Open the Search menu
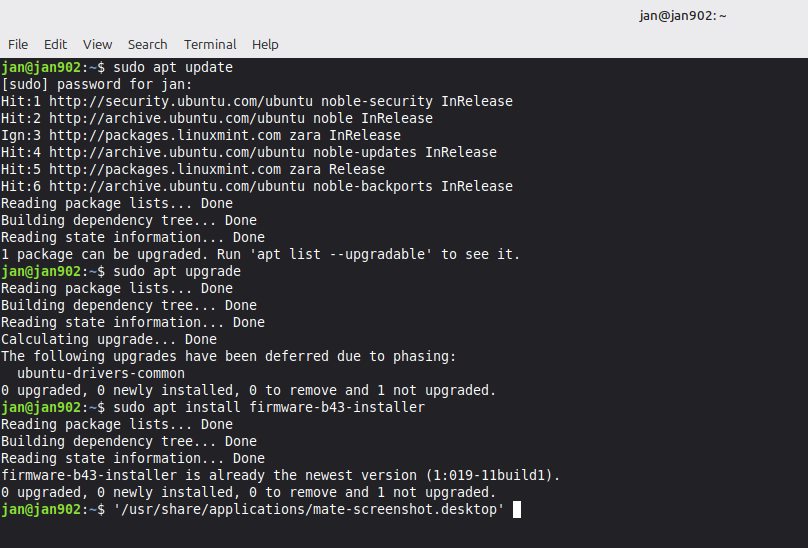The height and width of the screenshot is (548, 808). [x=147, y=44]
